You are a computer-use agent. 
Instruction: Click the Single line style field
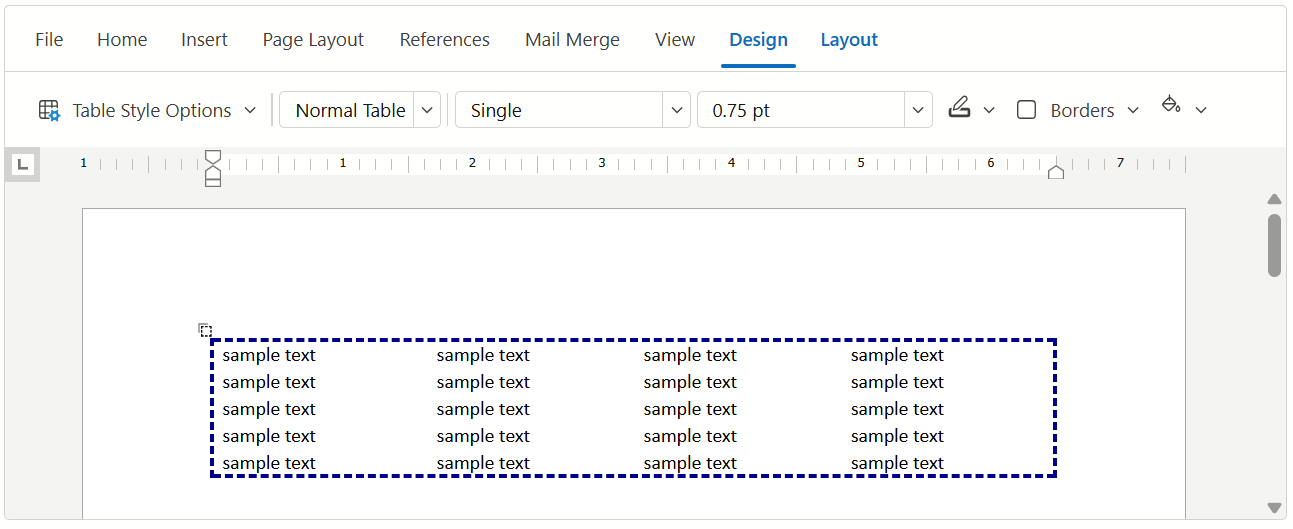(x=559, y=110)
